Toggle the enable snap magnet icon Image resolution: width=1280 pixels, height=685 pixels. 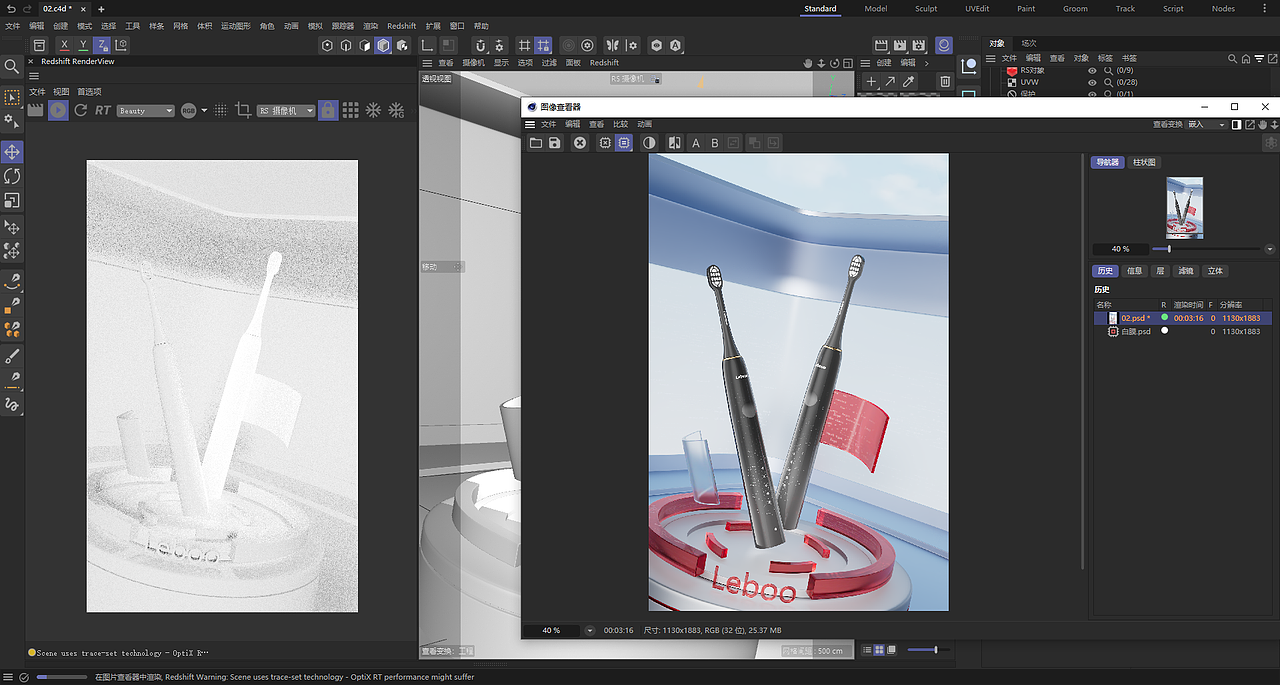coord(480,45)
